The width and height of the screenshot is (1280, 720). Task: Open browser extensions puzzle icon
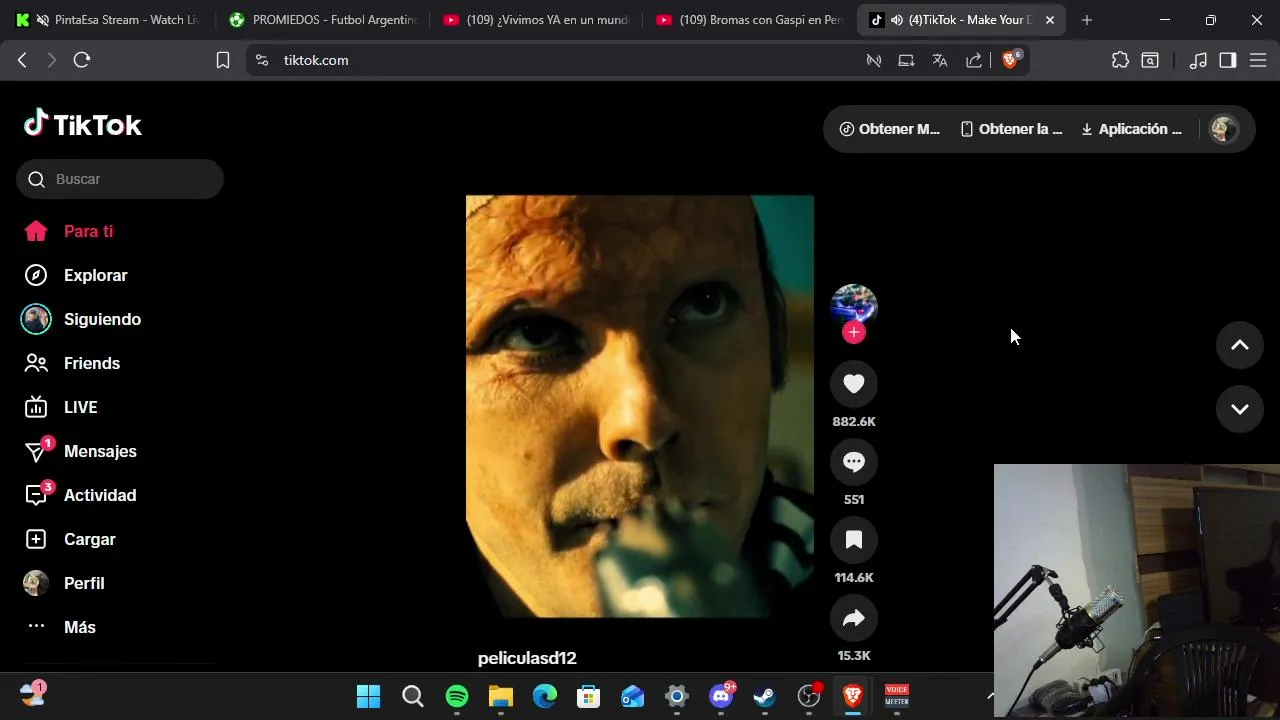1120,60
